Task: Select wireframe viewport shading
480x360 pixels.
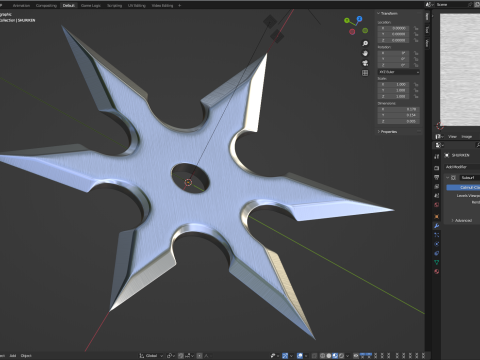Action: coord(323,356)
